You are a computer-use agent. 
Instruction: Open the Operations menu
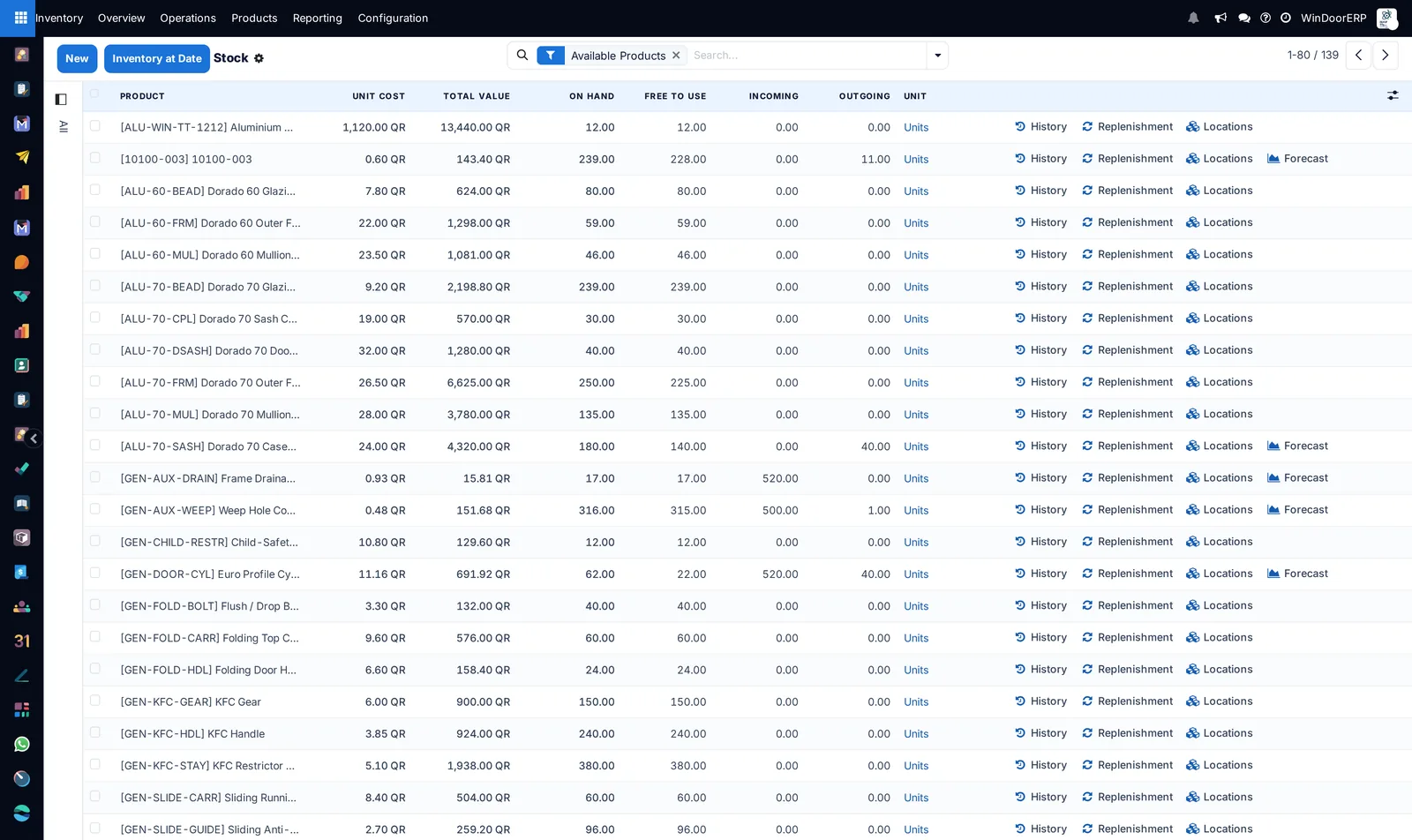(188, 18)
